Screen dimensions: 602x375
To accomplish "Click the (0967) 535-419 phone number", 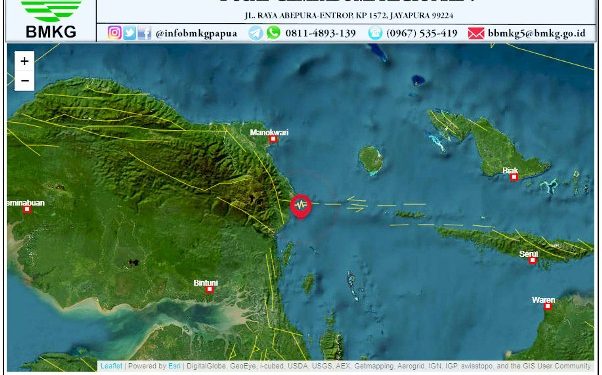I will coord(422,33).
